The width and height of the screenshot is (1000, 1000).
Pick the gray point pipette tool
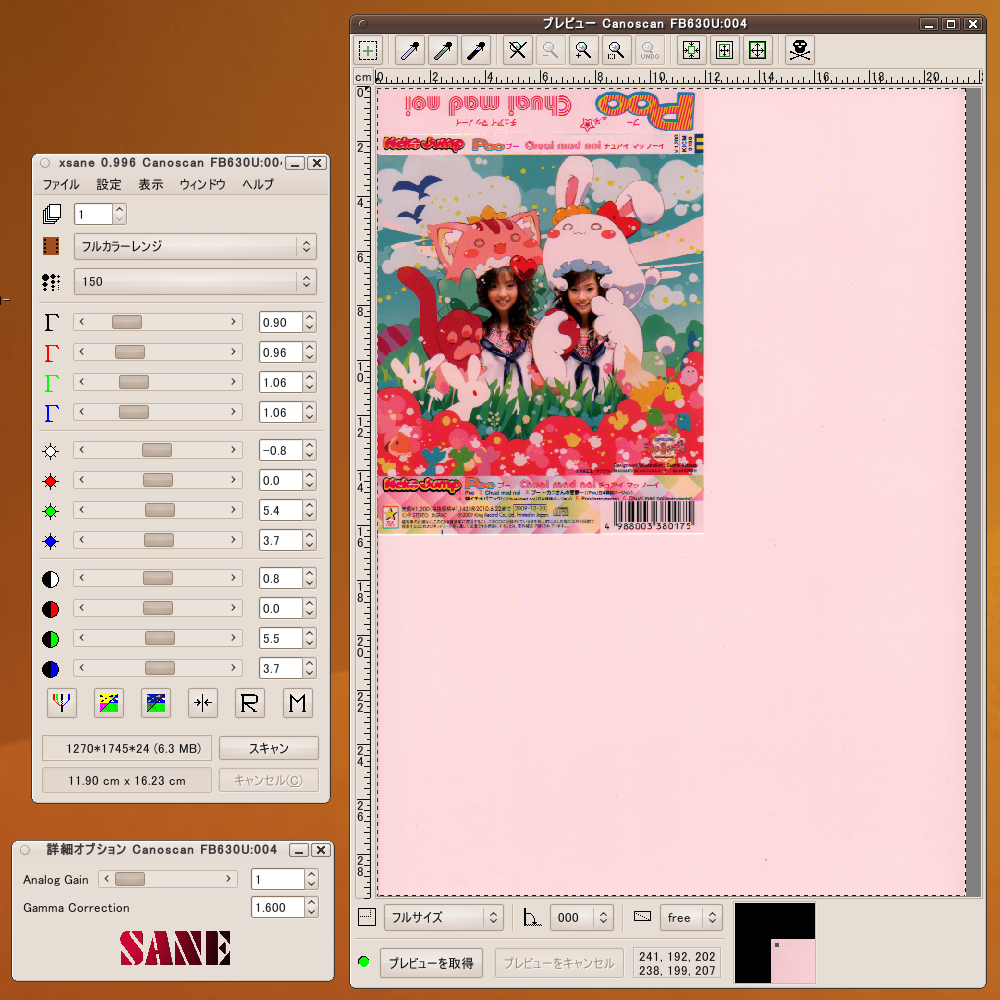443,50
